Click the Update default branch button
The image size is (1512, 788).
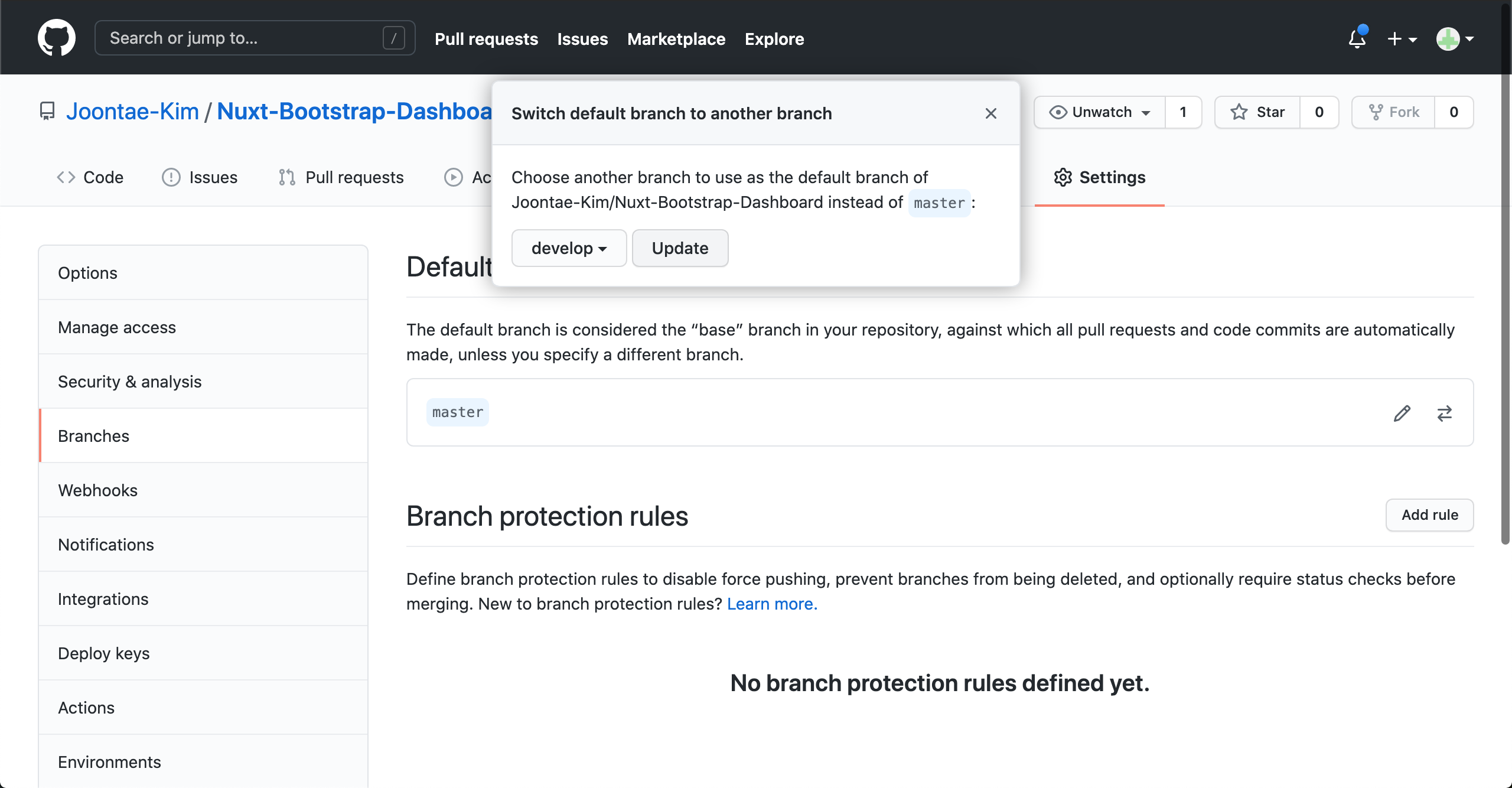click(x=680, y=248)
